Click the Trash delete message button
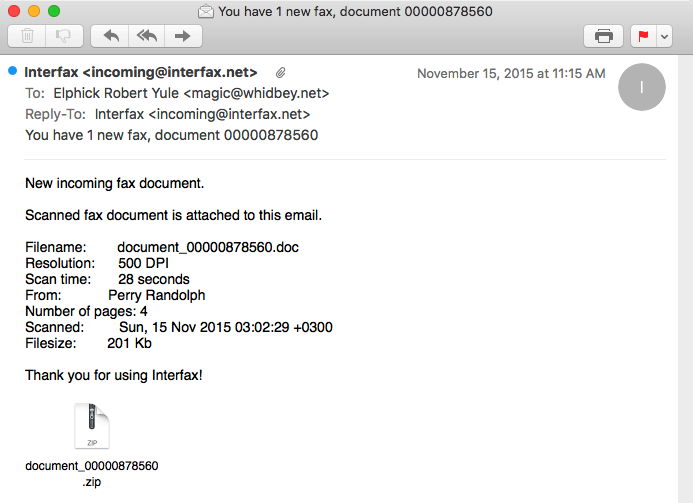Viewport: 693px width, 503px height. [x=27, y=36]
